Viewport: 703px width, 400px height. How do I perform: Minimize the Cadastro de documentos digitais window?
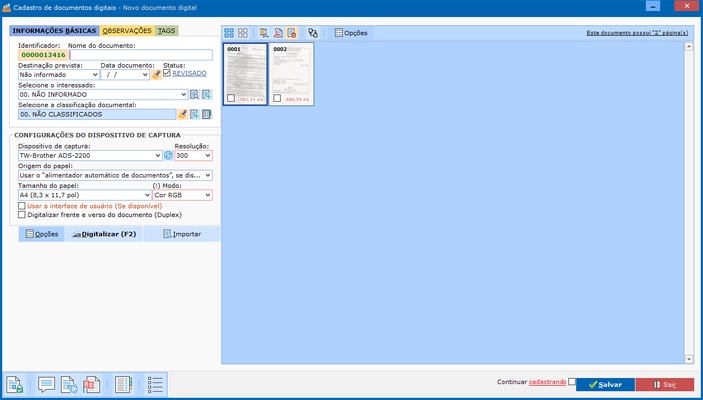(653, 6)
